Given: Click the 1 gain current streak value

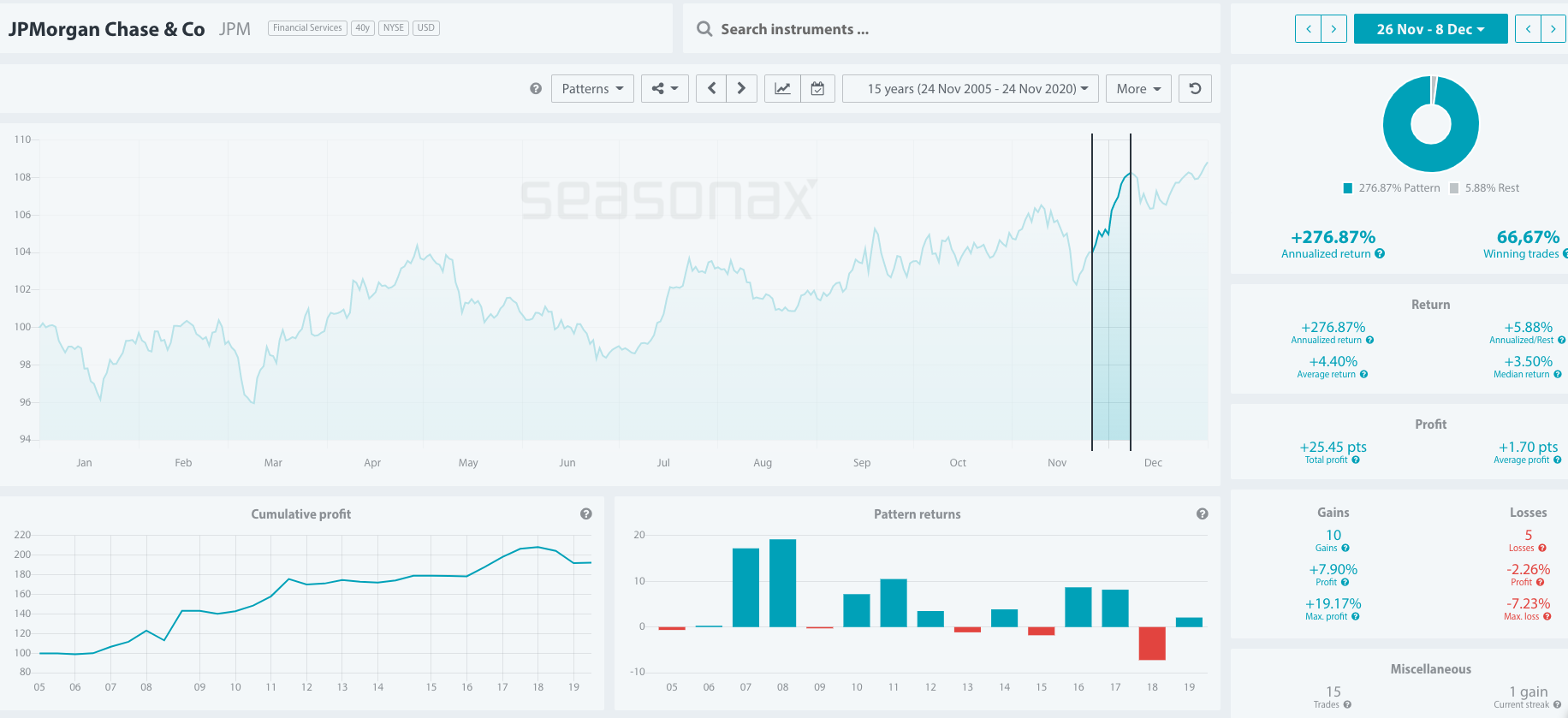Looking at the screenshot, I should coord(1528,691).
